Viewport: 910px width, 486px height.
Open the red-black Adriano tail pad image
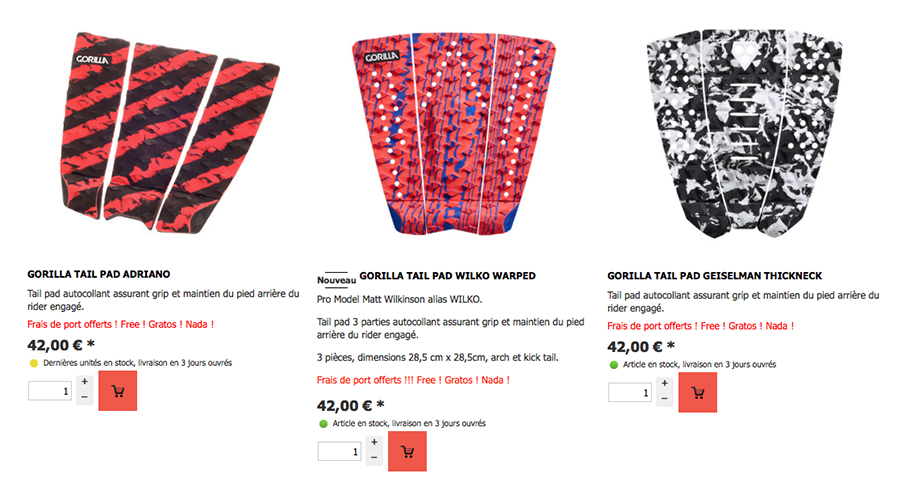point(169,132)
